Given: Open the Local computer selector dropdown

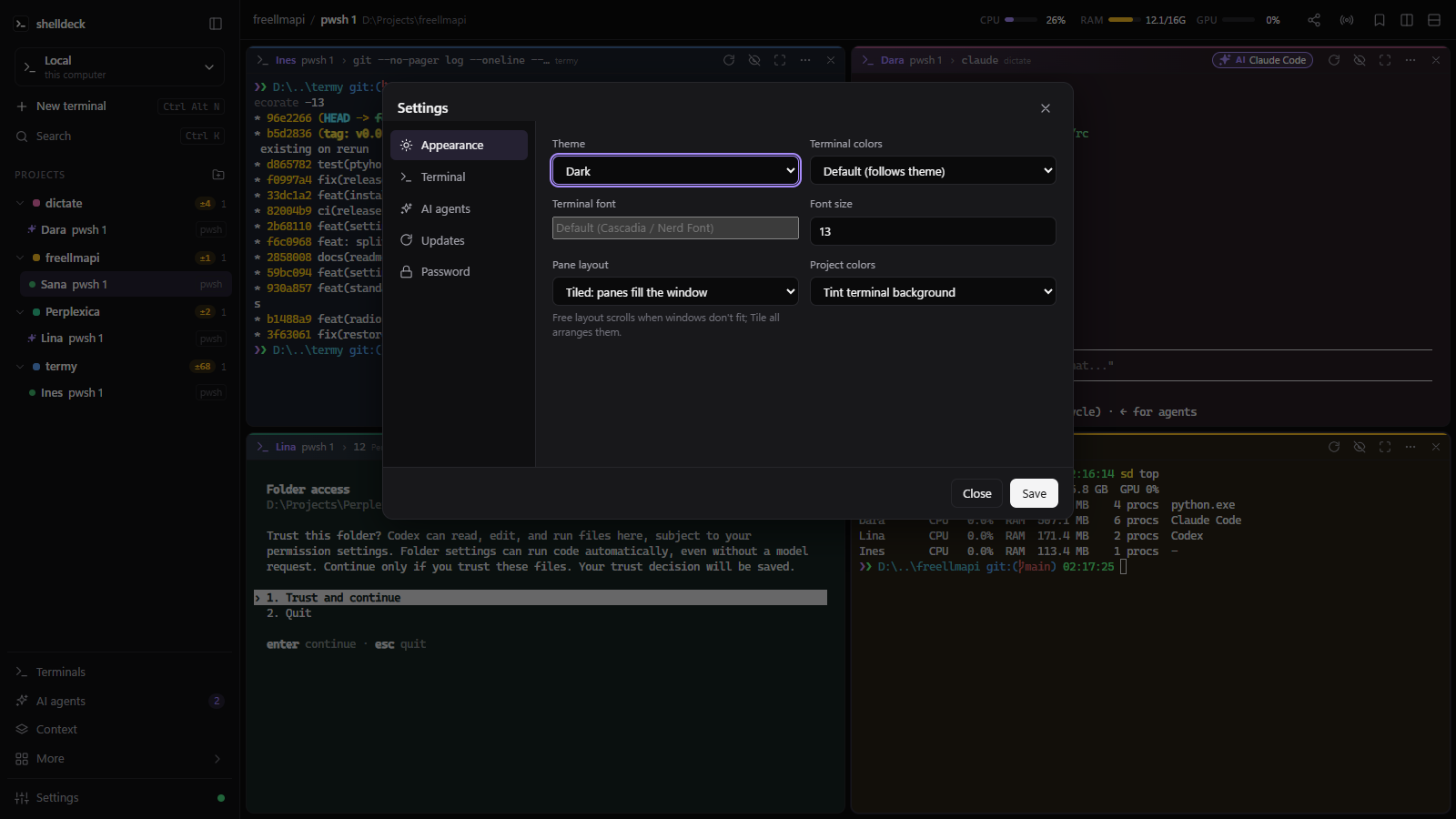Looking at the screenshot, I should tap(119, 67).
